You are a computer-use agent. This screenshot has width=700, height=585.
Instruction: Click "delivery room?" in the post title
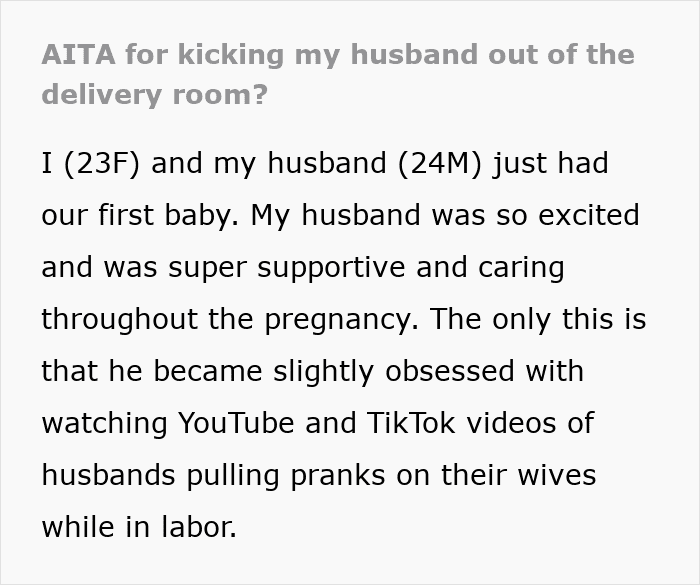point(155,97)
